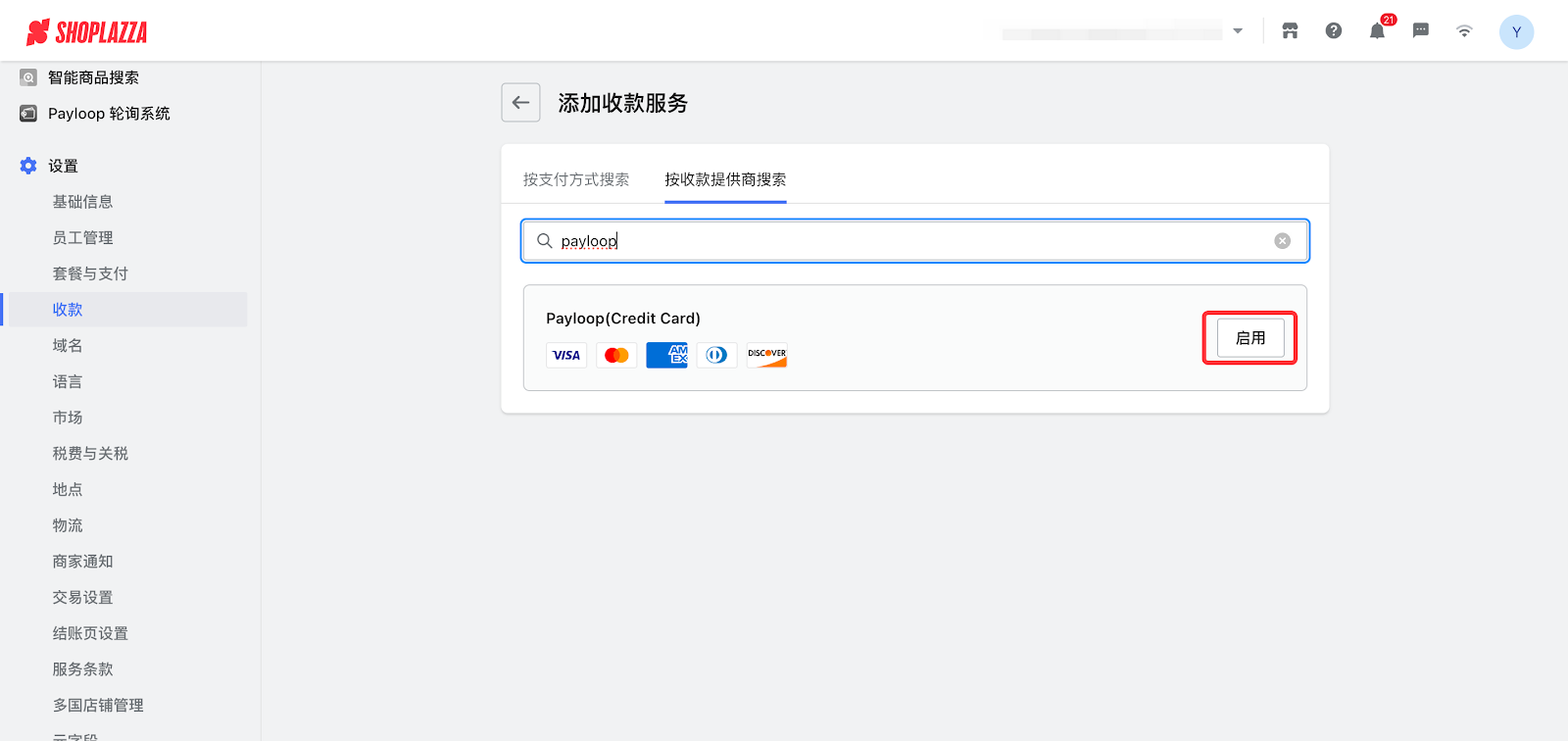
Task: Select the 按收款提供商搜索 tab
Action: (725, 179)
